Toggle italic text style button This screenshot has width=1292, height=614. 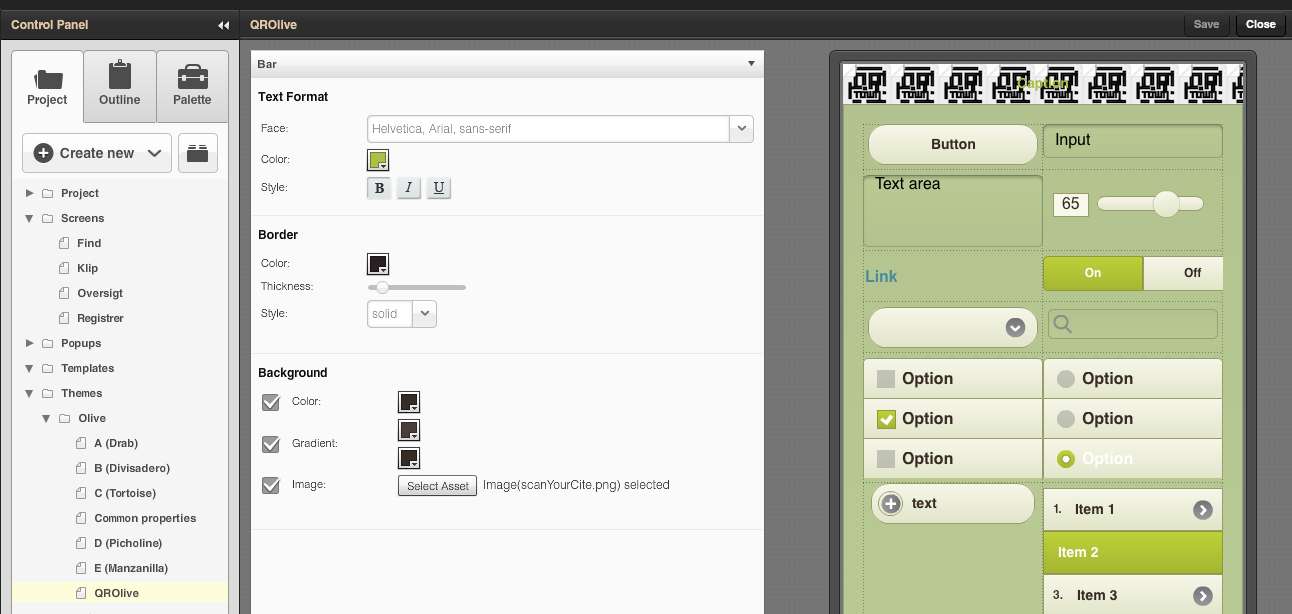click(x=408, y=188)
